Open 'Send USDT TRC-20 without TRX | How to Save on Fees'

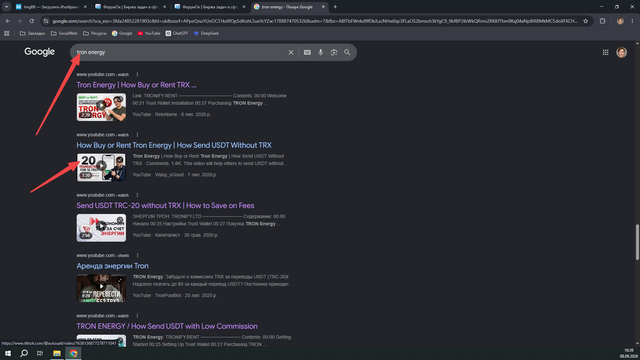click(165, 206)
